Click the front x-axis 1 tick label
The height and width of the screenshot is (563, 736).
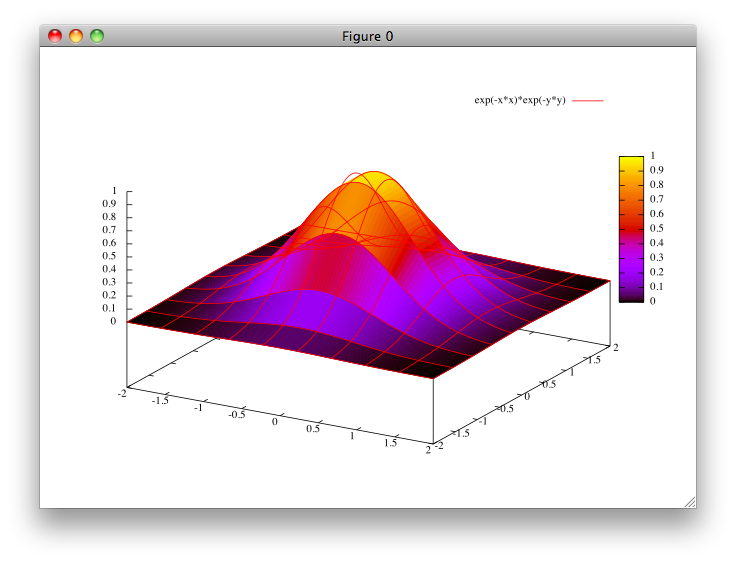(x=352, y=437)
